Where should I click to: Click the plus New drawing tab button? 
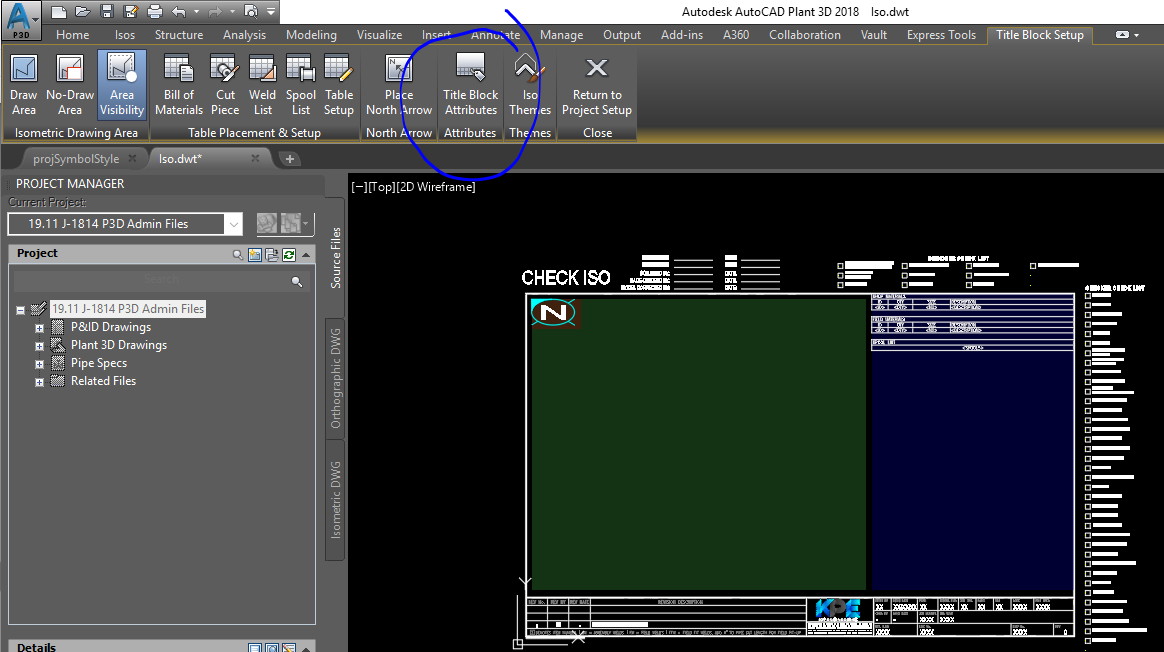click(290, 159)
